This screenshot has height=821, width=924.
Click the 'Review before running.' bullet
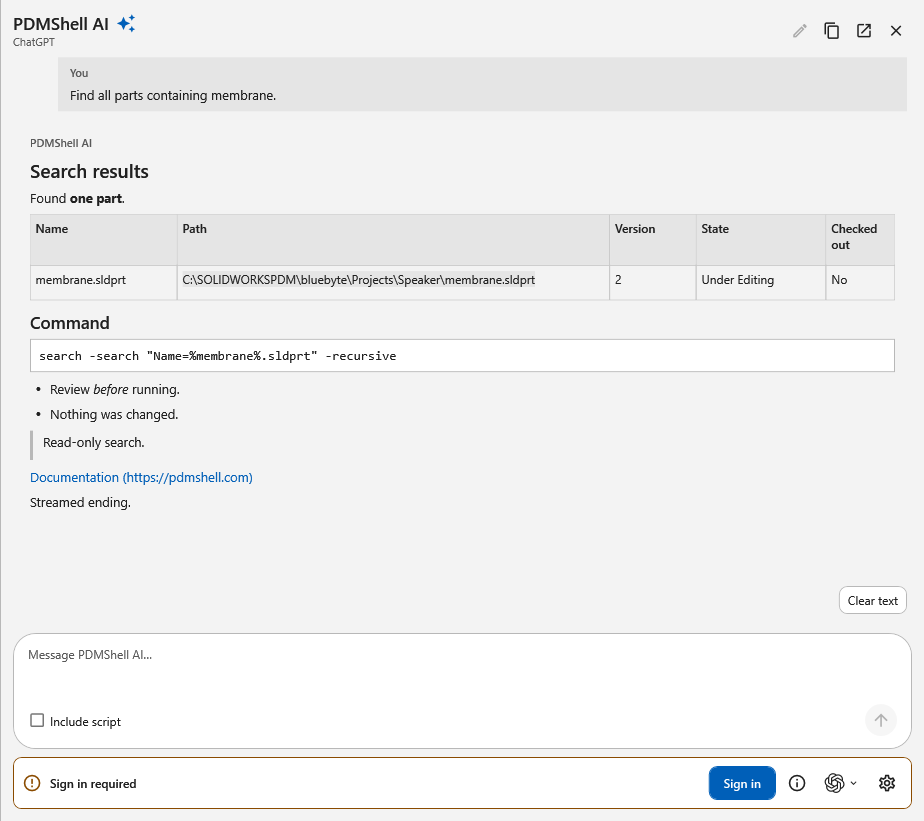pyautogui.click(x=114, y=390)
